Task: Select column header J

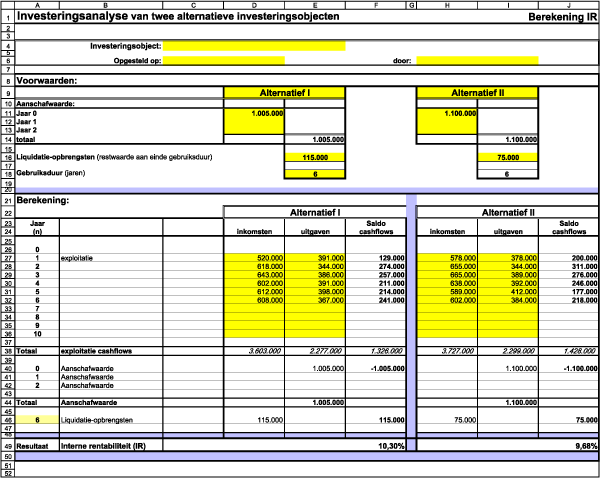Action: tap(569, 5)
